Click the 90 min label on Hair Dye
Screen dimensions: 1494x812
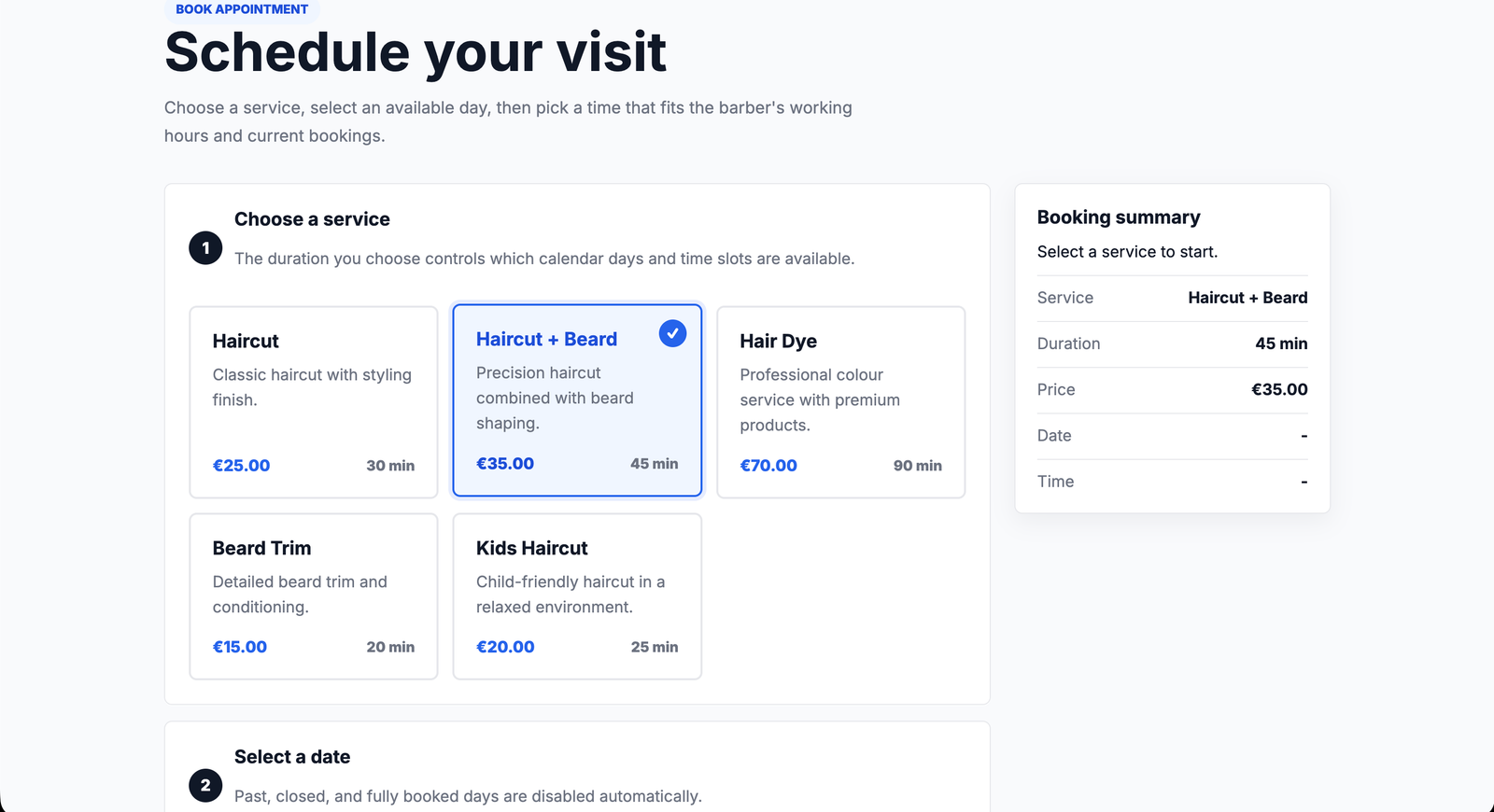(x=917, y=466)
